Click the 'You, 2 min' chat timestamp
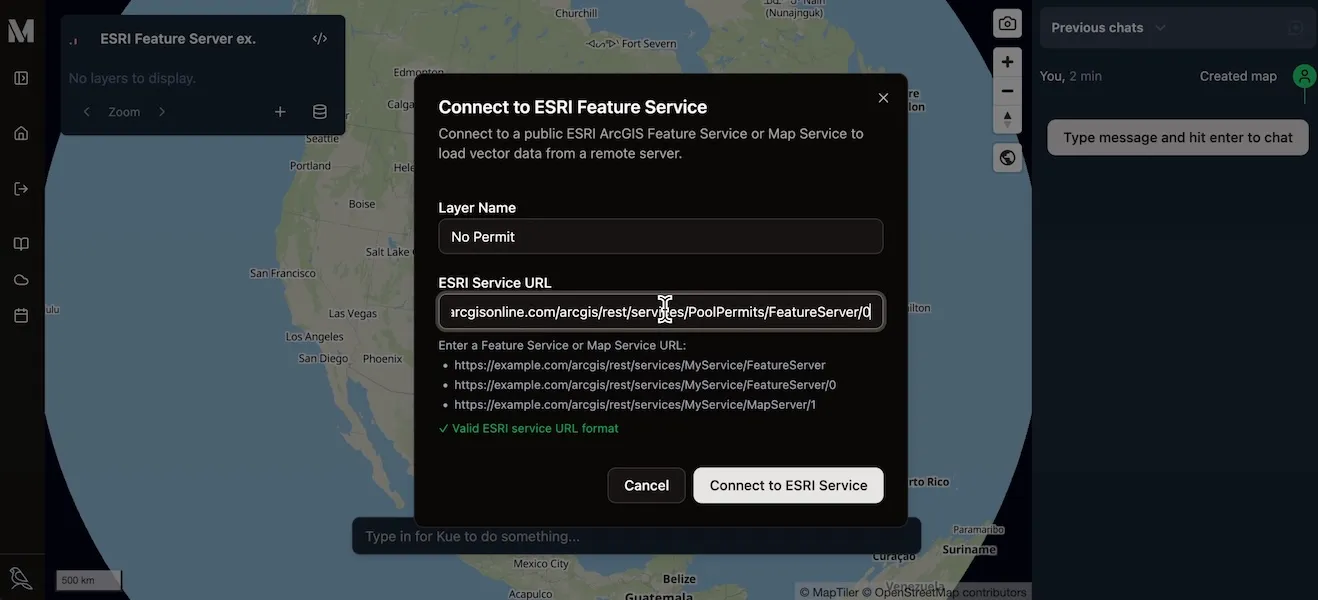Viewport: 1318px width, 600px height. (1070, 76)
